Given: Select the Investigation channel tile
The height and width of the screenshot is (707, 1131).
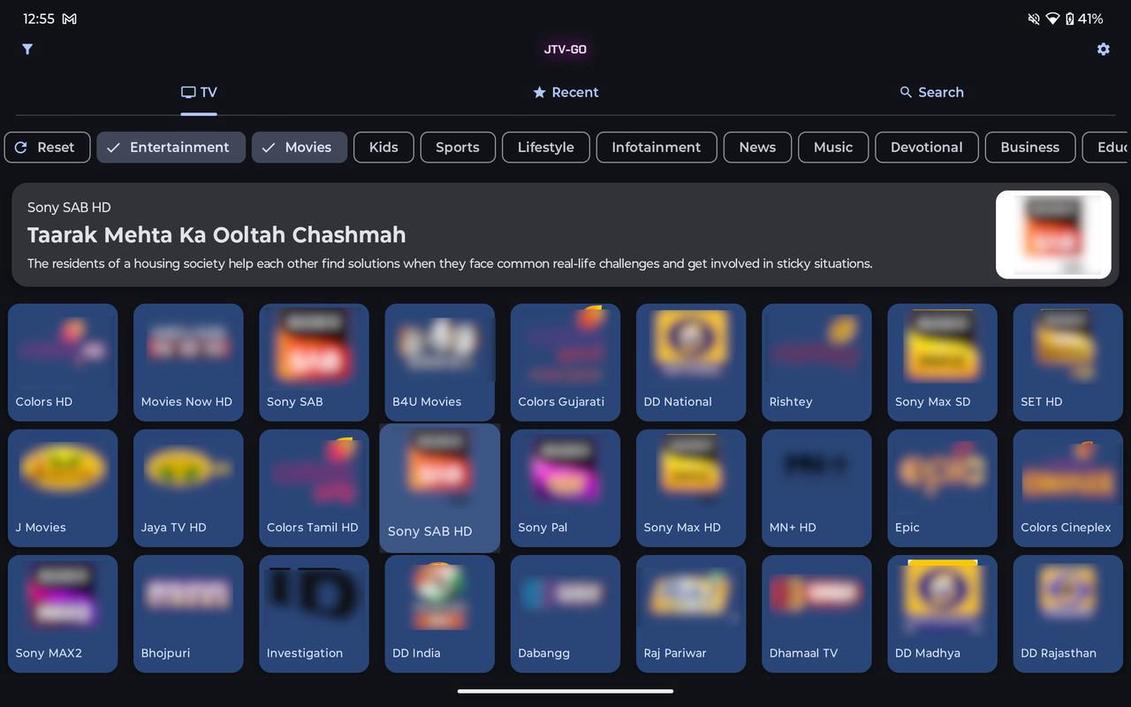Looking at the screenshot, I should tap(314, 613).
